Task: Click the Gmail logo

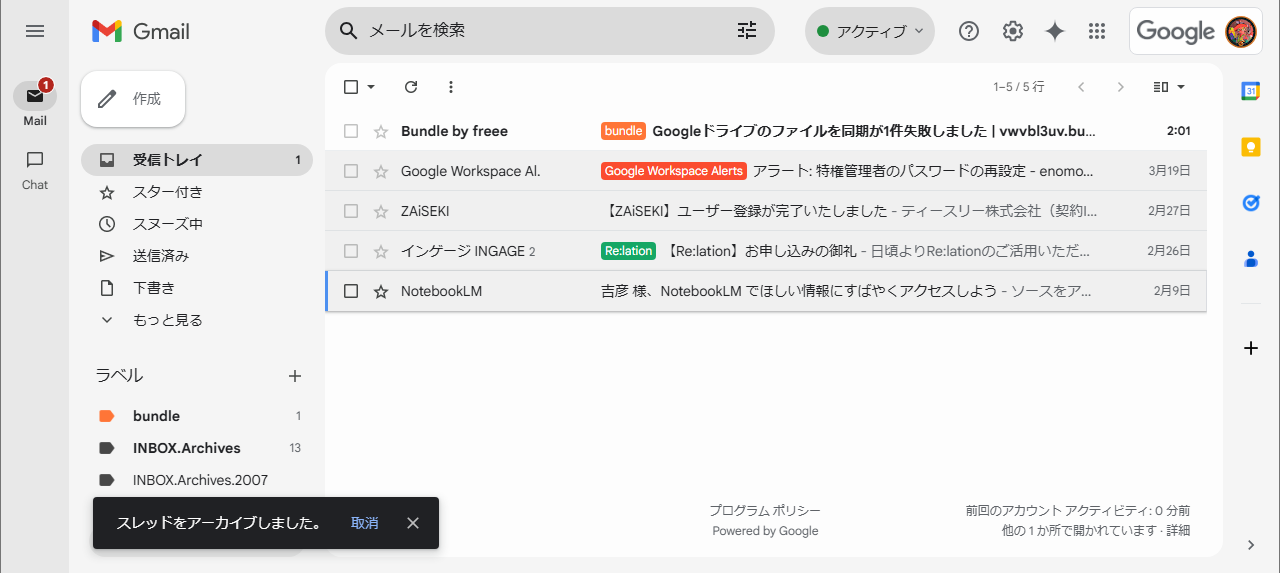Action: [x=141, y=31]
